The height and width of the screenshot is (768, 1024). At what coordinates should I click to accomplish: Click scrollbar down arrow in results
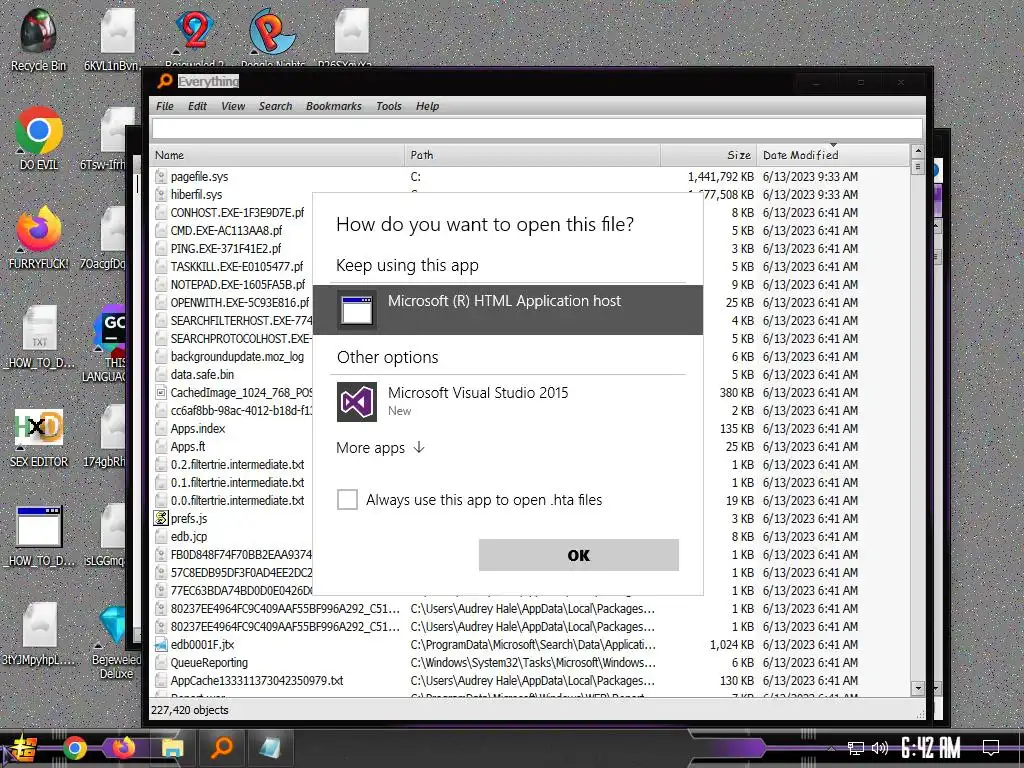pyautogui.click(x=918, y=688)
